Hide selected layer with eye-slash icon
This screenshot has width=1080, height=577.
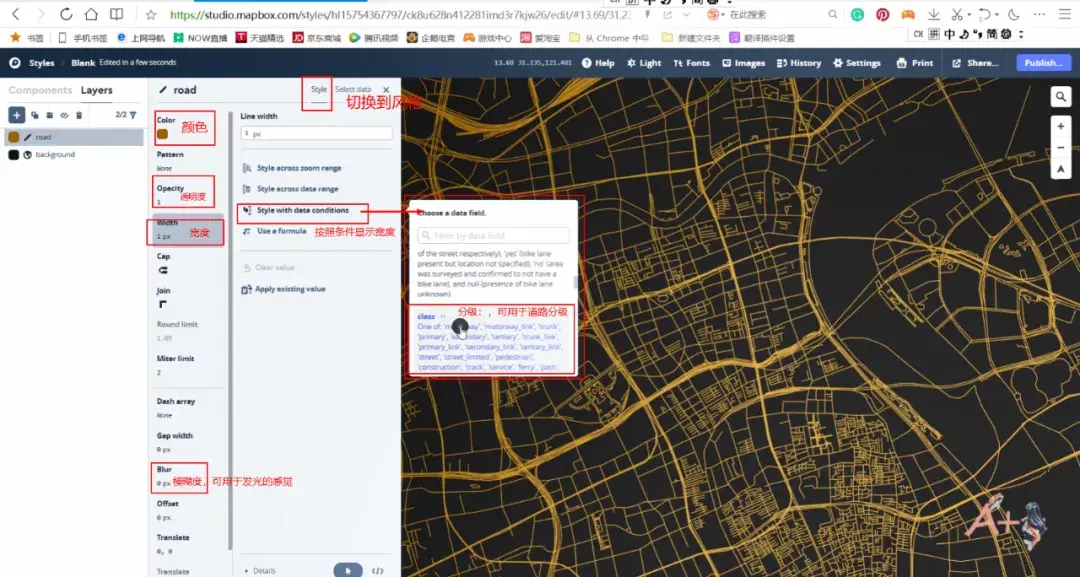64,115
